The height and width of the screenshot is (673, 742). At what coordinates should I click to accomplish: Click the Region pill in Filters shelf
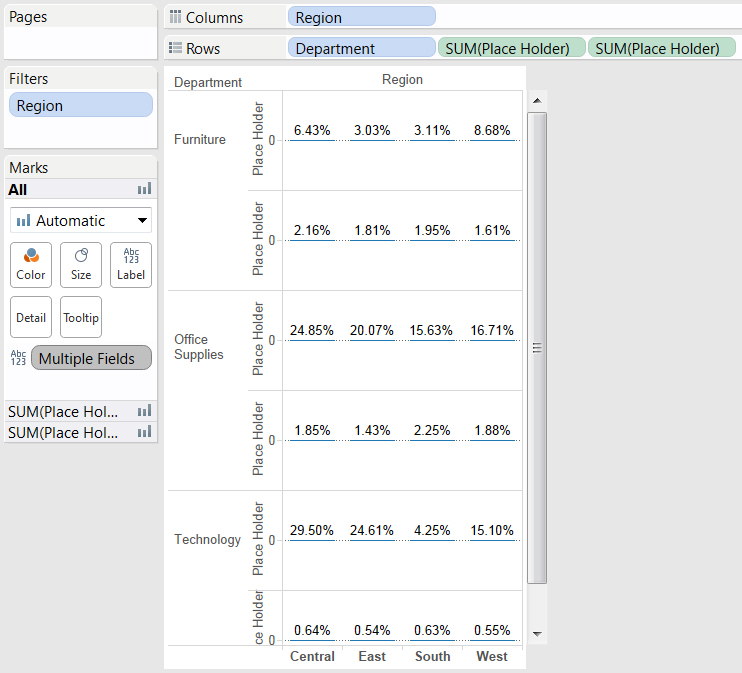pyautogui.click(x=81, y=106)
